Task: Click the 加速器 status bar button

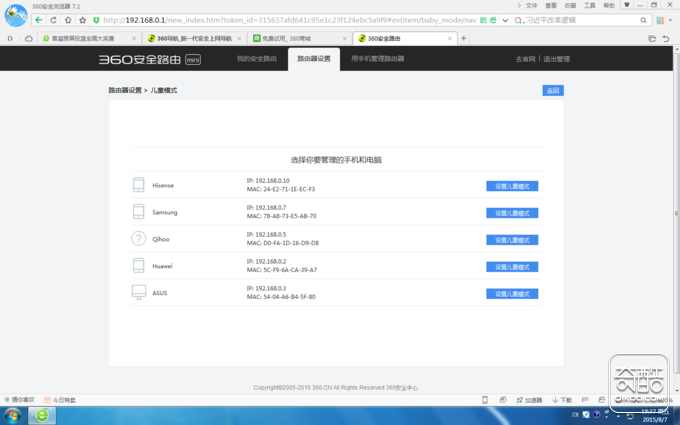Action: pos(529,400)
